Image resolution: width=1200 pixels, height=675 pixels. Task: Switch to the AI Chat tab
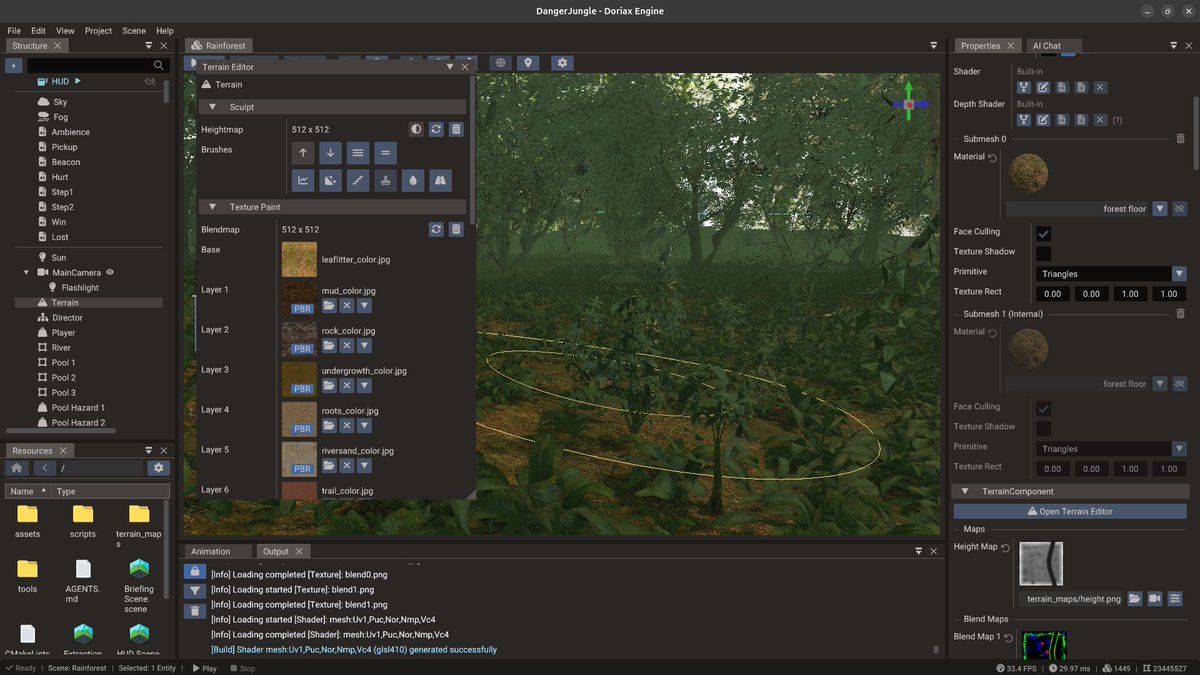point(1046,45)
